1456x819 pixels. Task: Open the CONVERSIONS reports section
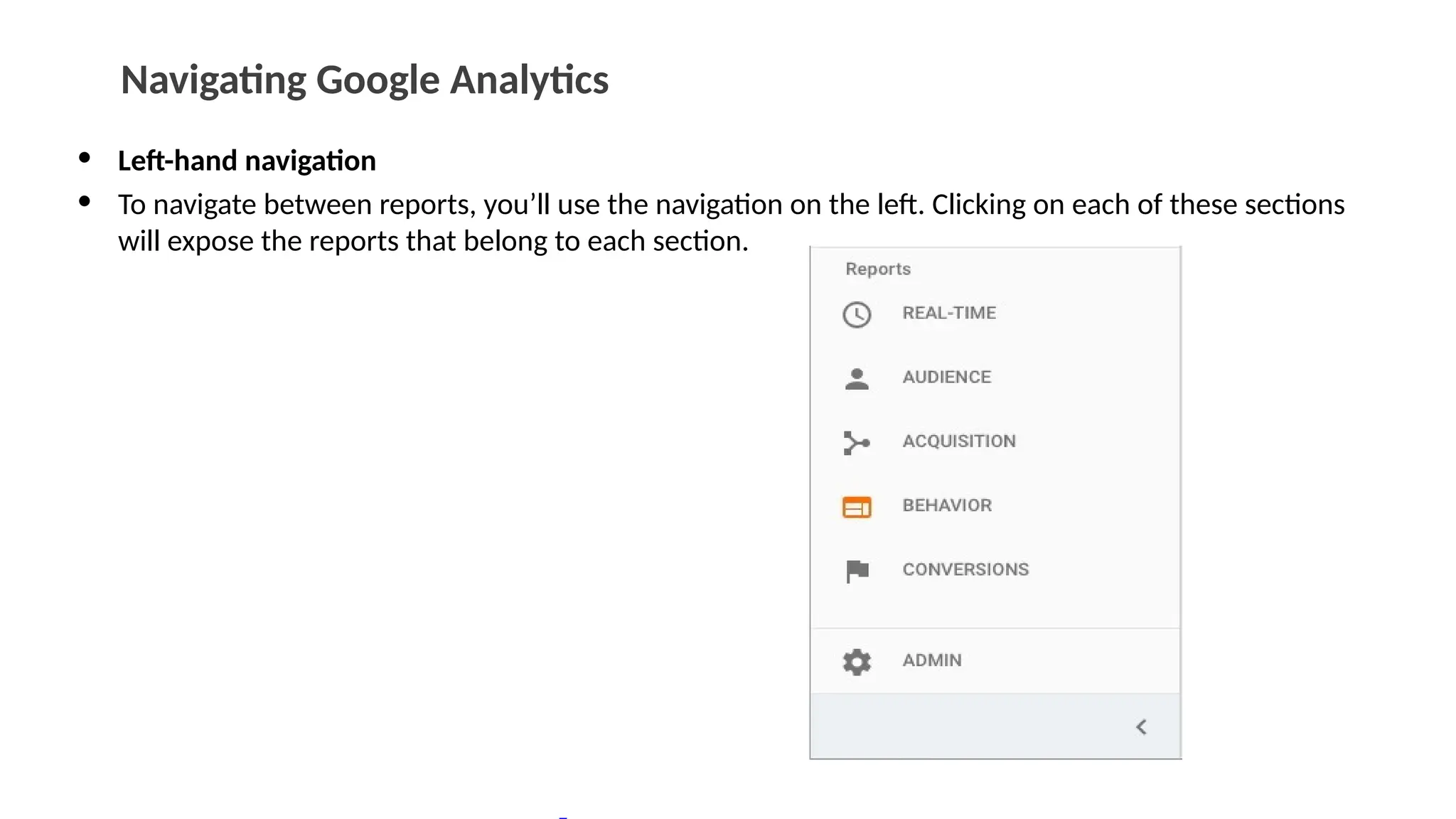click(965, 569)
